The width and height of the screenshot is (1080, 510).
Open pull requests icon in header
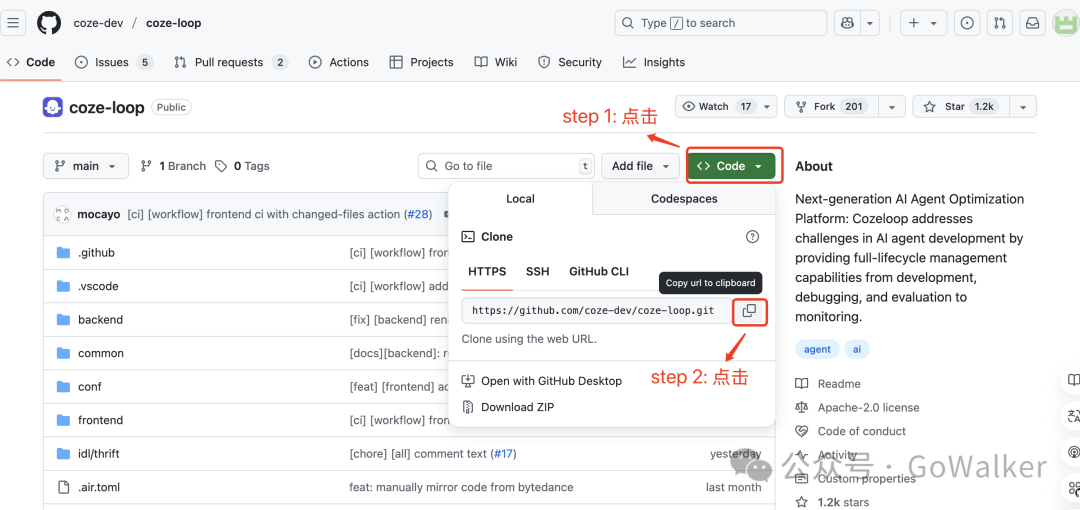(x=999, y=23)
